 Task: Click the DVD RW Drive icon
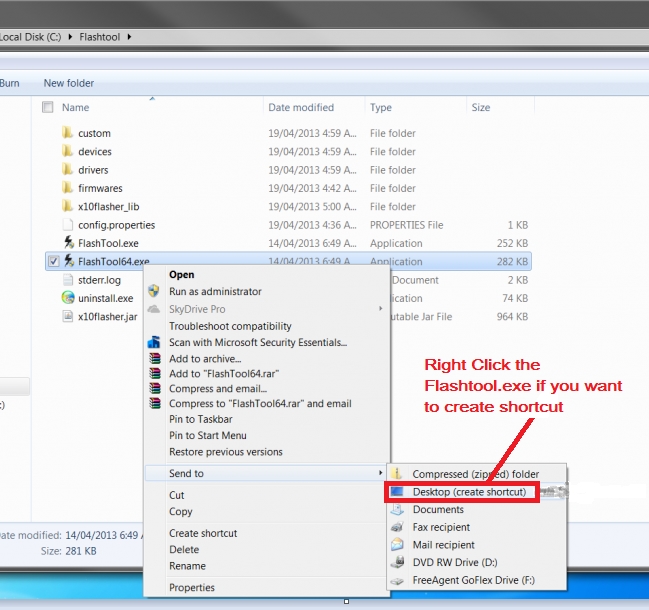pos(397,562)
